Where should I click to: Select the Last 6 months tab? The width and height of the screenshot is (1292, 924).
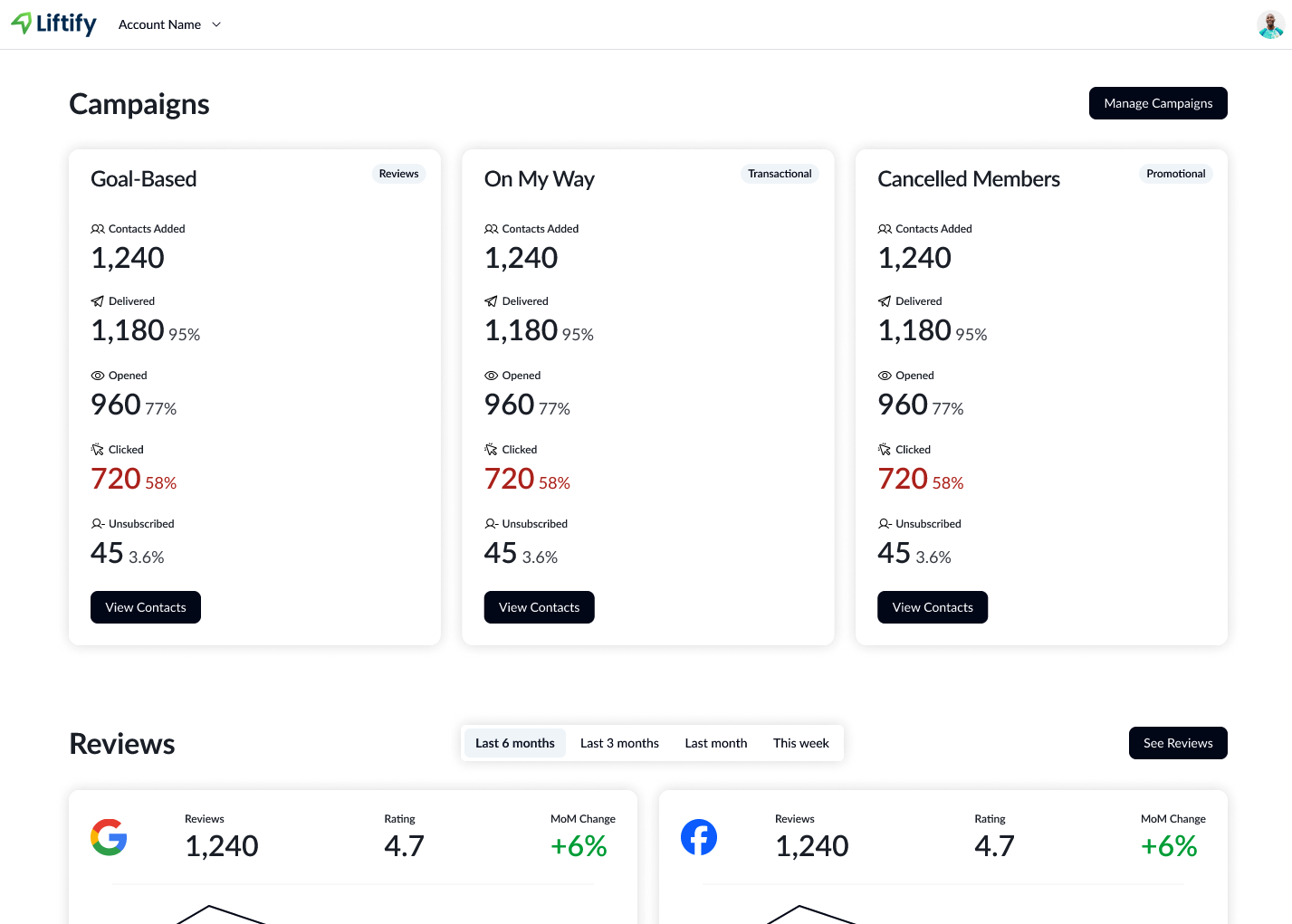tap(514, 743)
